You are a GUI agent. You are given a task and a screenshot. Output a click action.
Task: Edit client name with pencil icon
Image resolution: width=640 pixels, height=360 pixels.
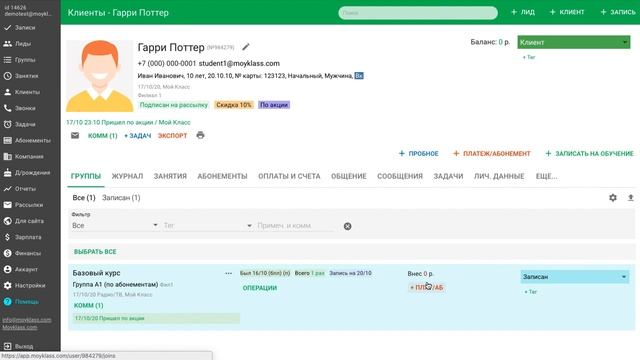[x=245, y=47]
